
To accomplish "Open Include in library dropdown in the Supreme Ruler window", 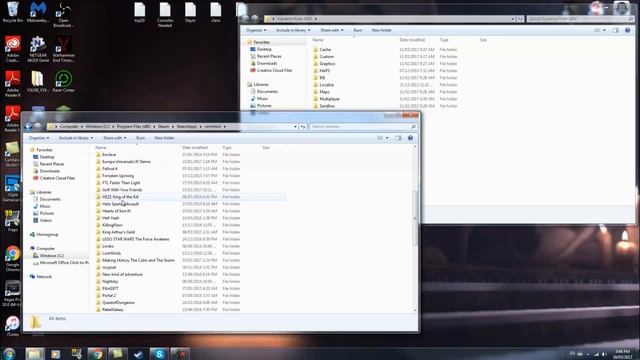I will [x=293, y=30].
